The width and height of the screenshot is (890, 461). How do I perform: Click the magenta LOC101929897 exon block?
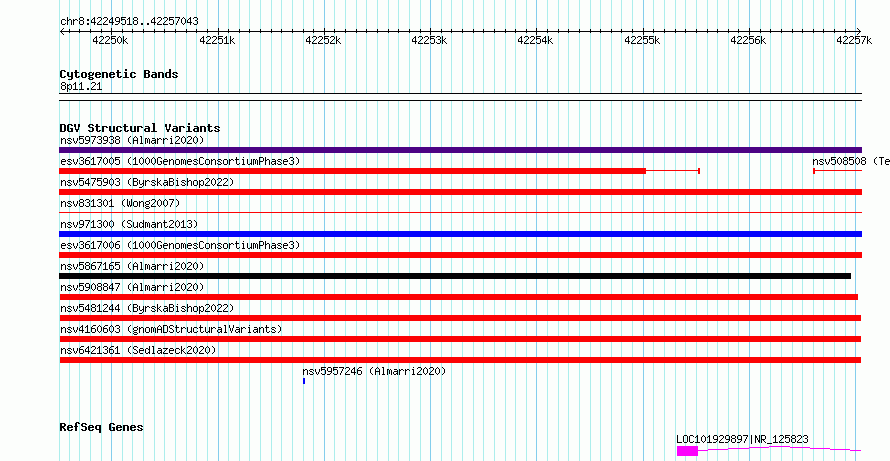(687, 451)
